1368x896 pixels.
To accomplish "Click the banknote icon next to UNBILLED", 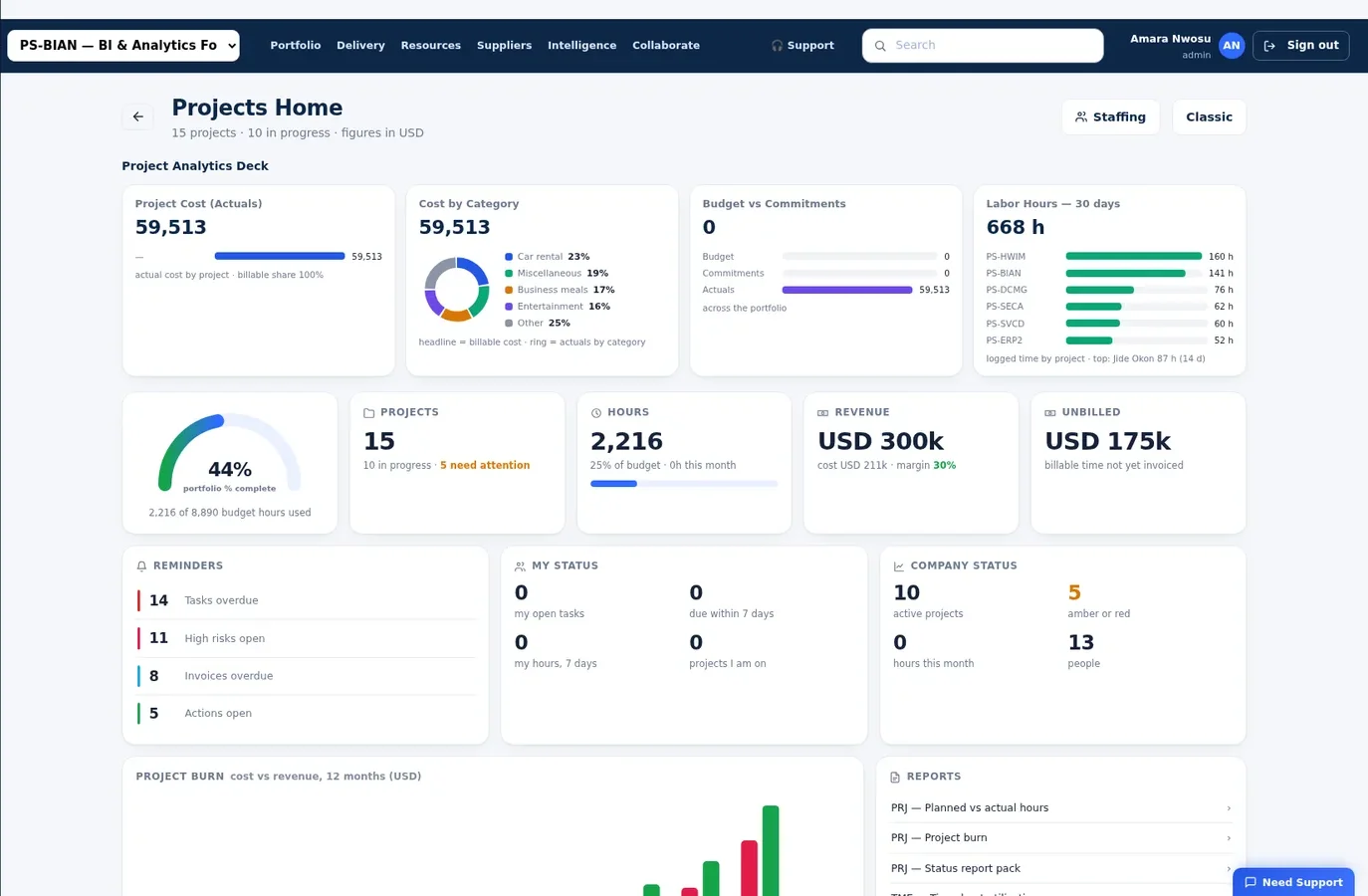I will [1050, 412].
